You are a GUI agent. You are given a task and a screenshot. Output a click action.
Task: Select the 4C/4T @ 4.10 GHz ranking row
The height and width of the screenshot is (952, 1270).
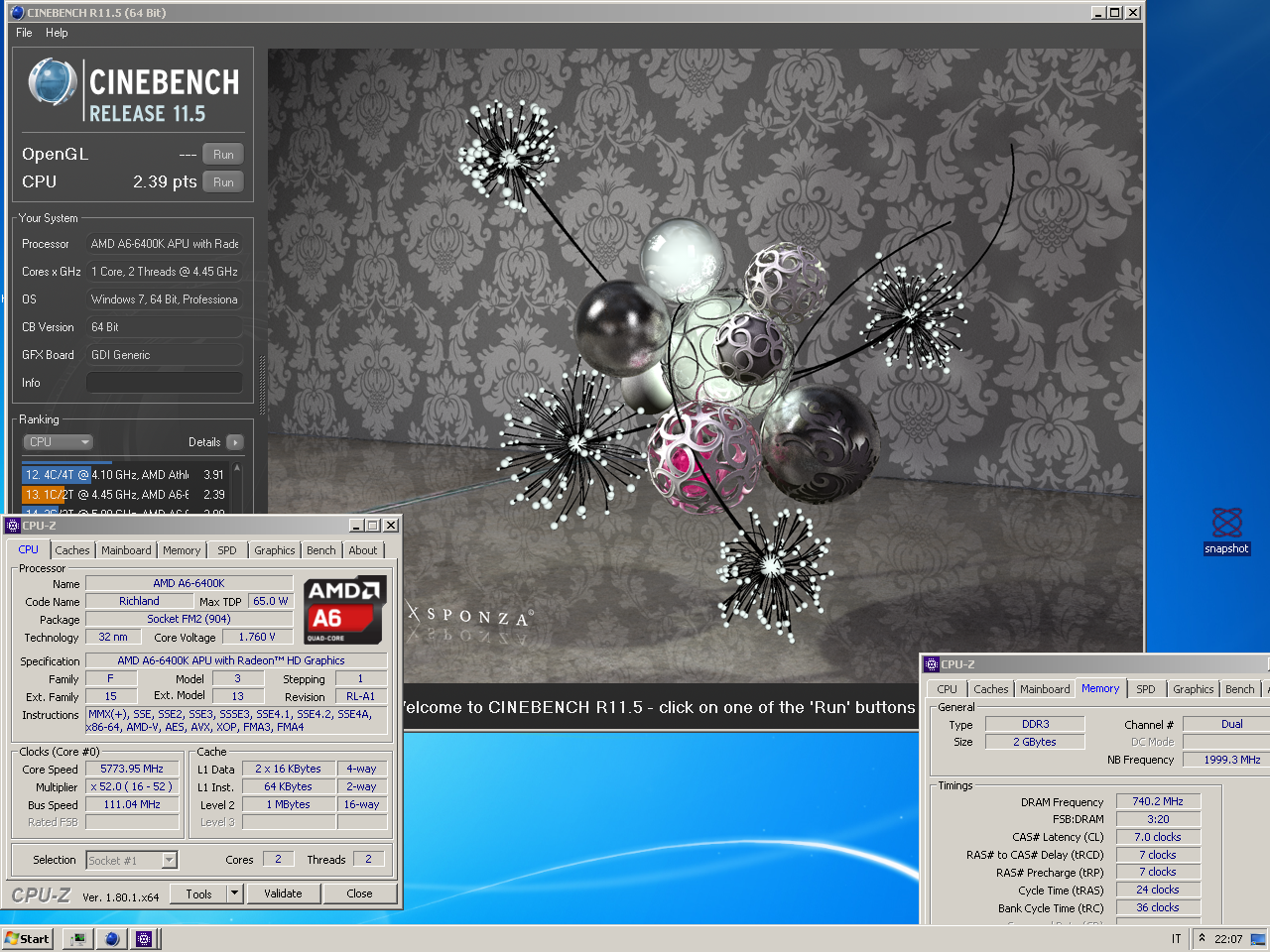[125, 475]
